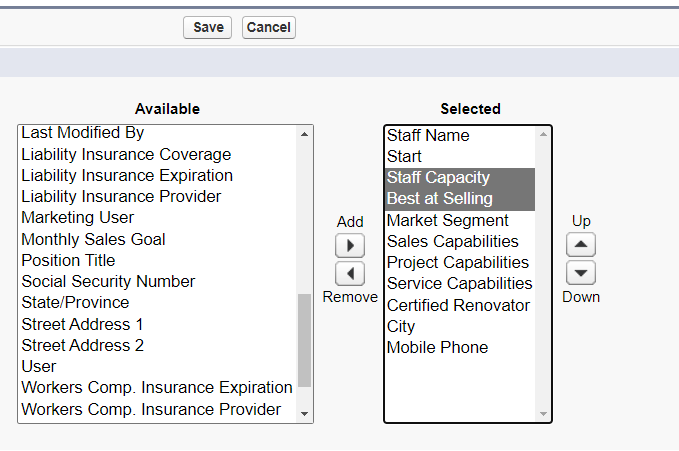679x451 pixels.
Task: Select Monthly Sales Goal field
Action: (94, 240)
